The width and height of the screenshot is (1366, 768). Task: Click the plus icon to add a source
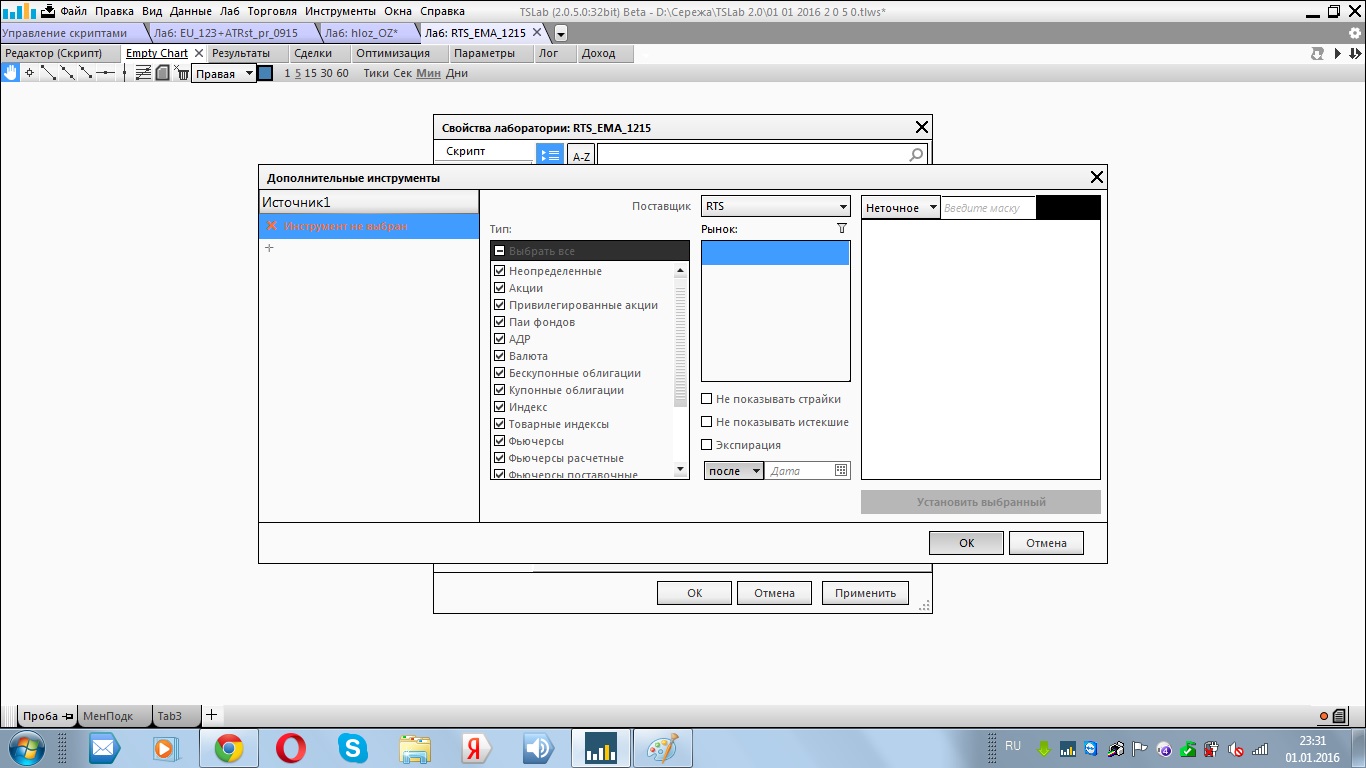269,248
